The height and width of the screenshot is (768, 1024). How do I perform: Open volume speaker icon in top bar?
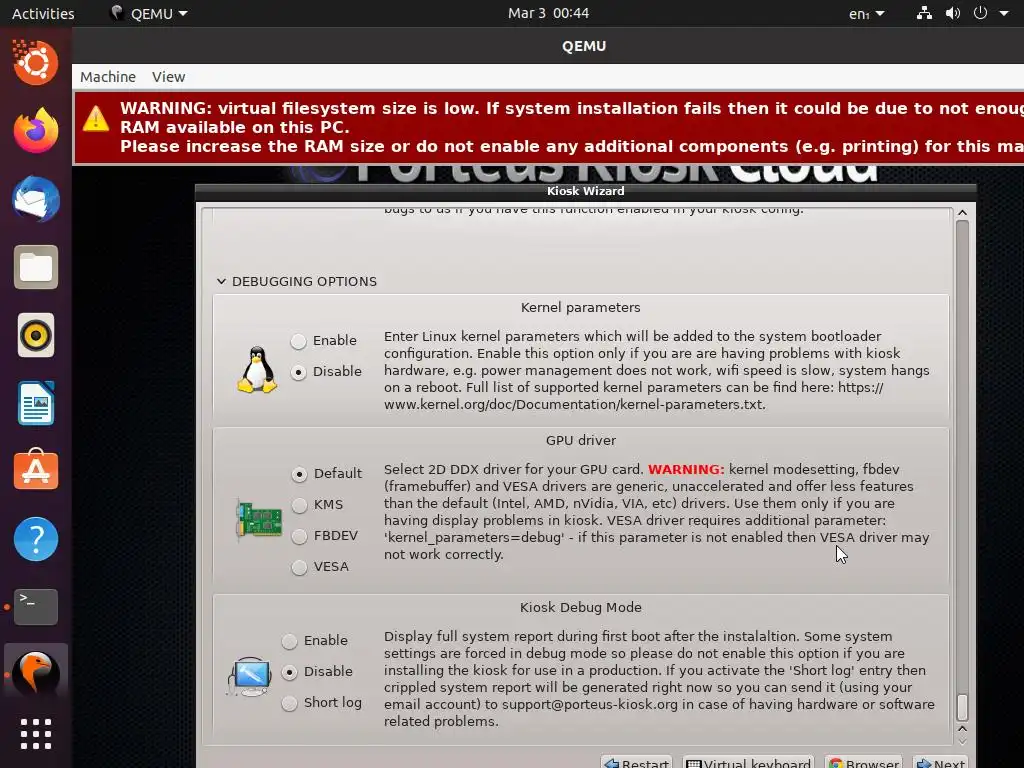tap(953, 13)
